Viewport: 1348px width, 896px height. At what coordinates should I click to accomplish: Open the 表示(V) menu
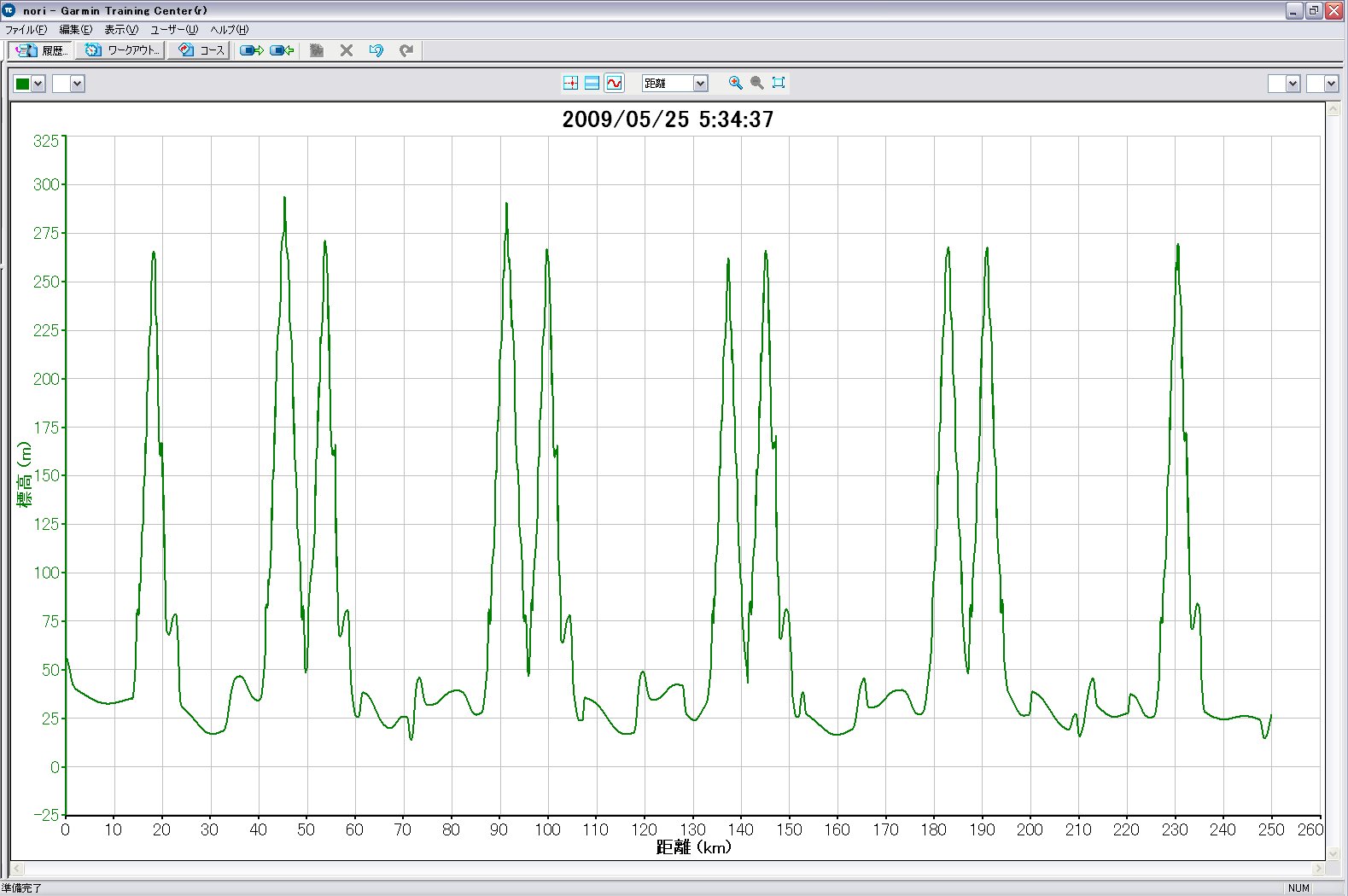pos(121,30)
